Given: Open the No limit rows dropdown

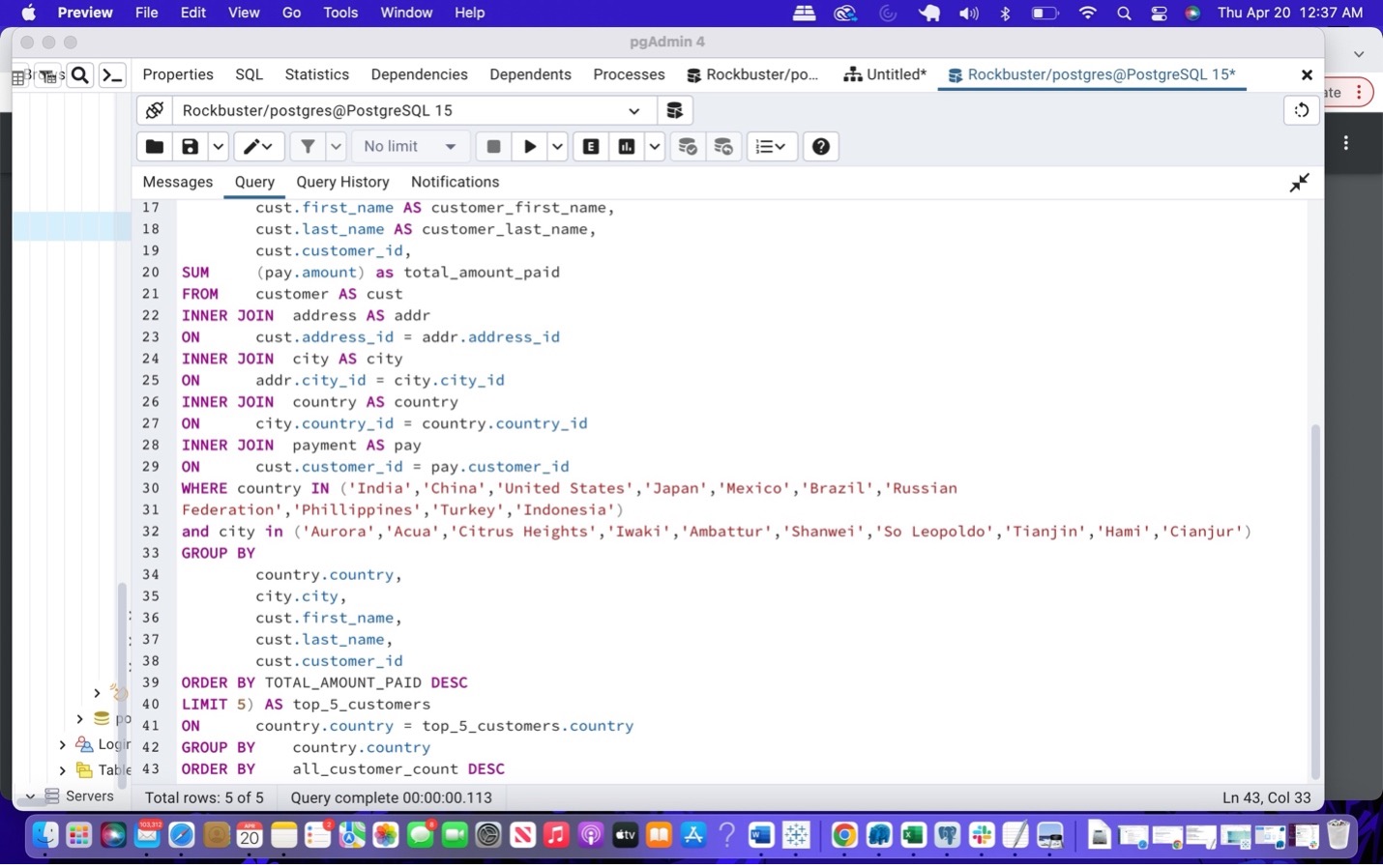Looking at the screenshot, I should pyautogui.click(x=410, y=147).
